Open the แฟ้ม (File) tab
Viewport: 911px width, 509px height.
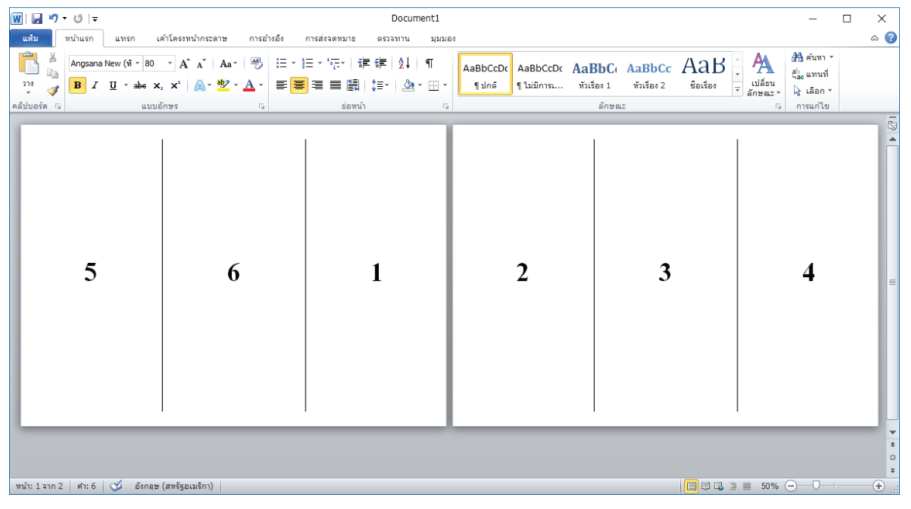click(x=30, y=38)
